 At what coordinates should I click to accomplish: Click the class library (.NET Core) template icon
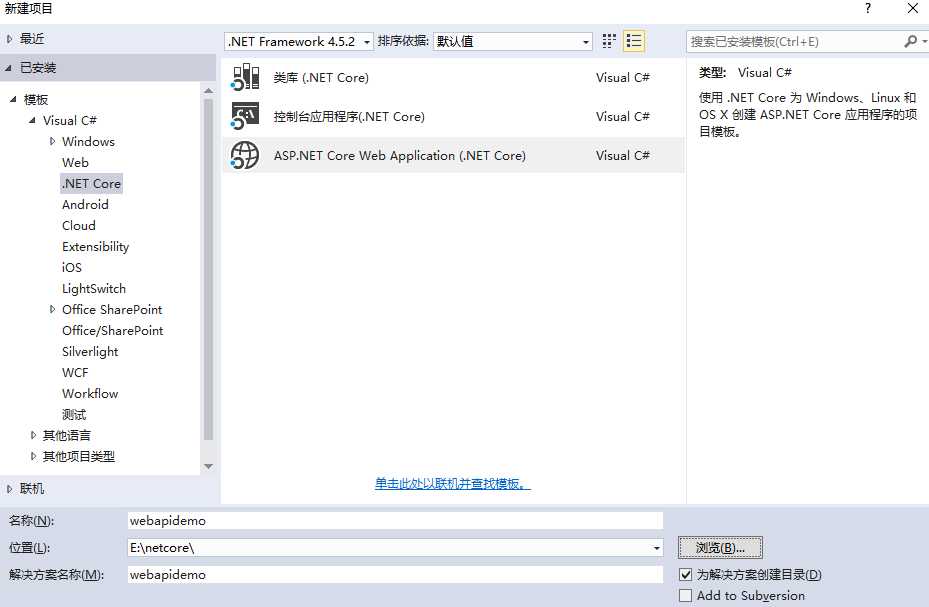(x=245, y=78)
